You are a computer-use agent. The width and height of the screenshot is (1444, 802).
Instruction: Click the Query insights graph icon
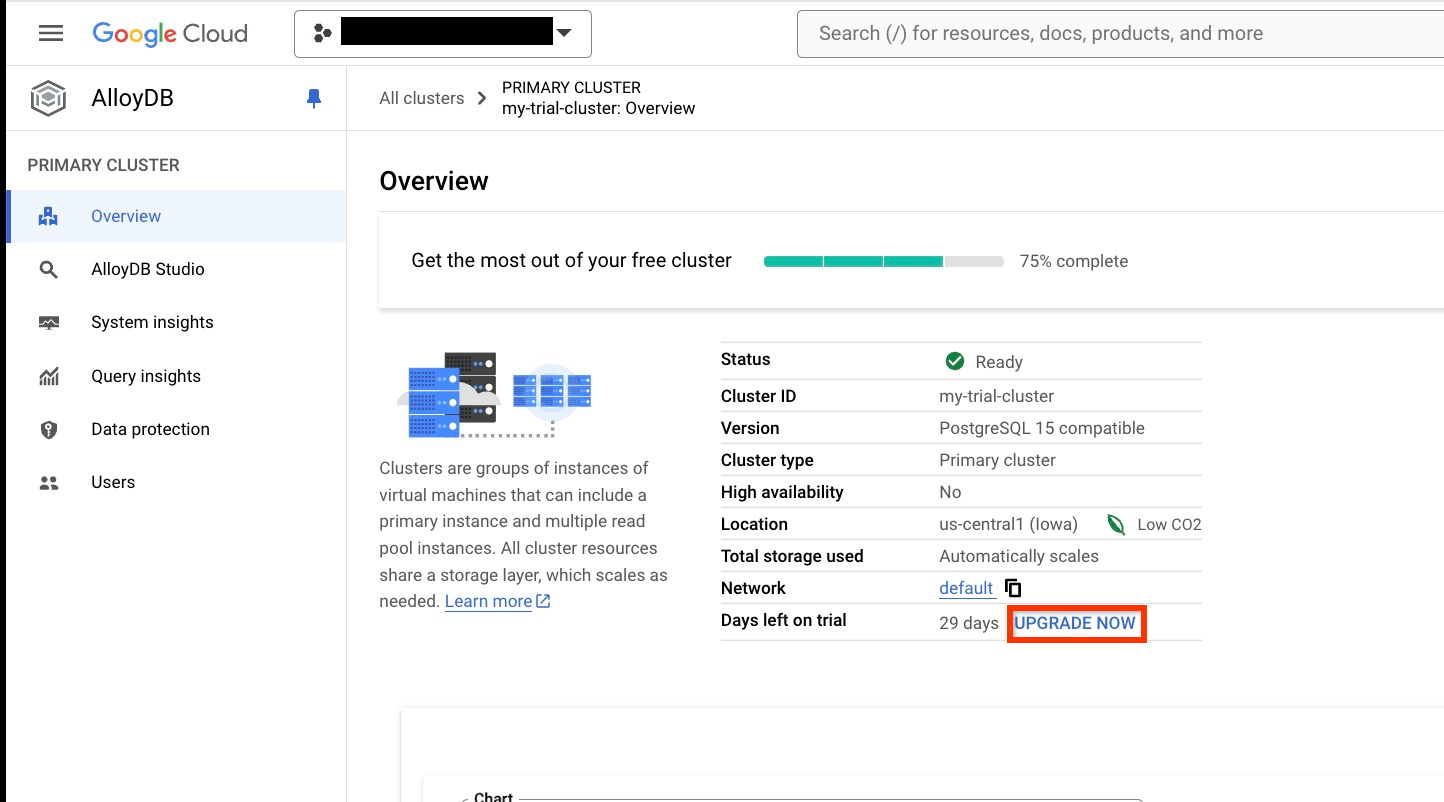tap(48, 375)
